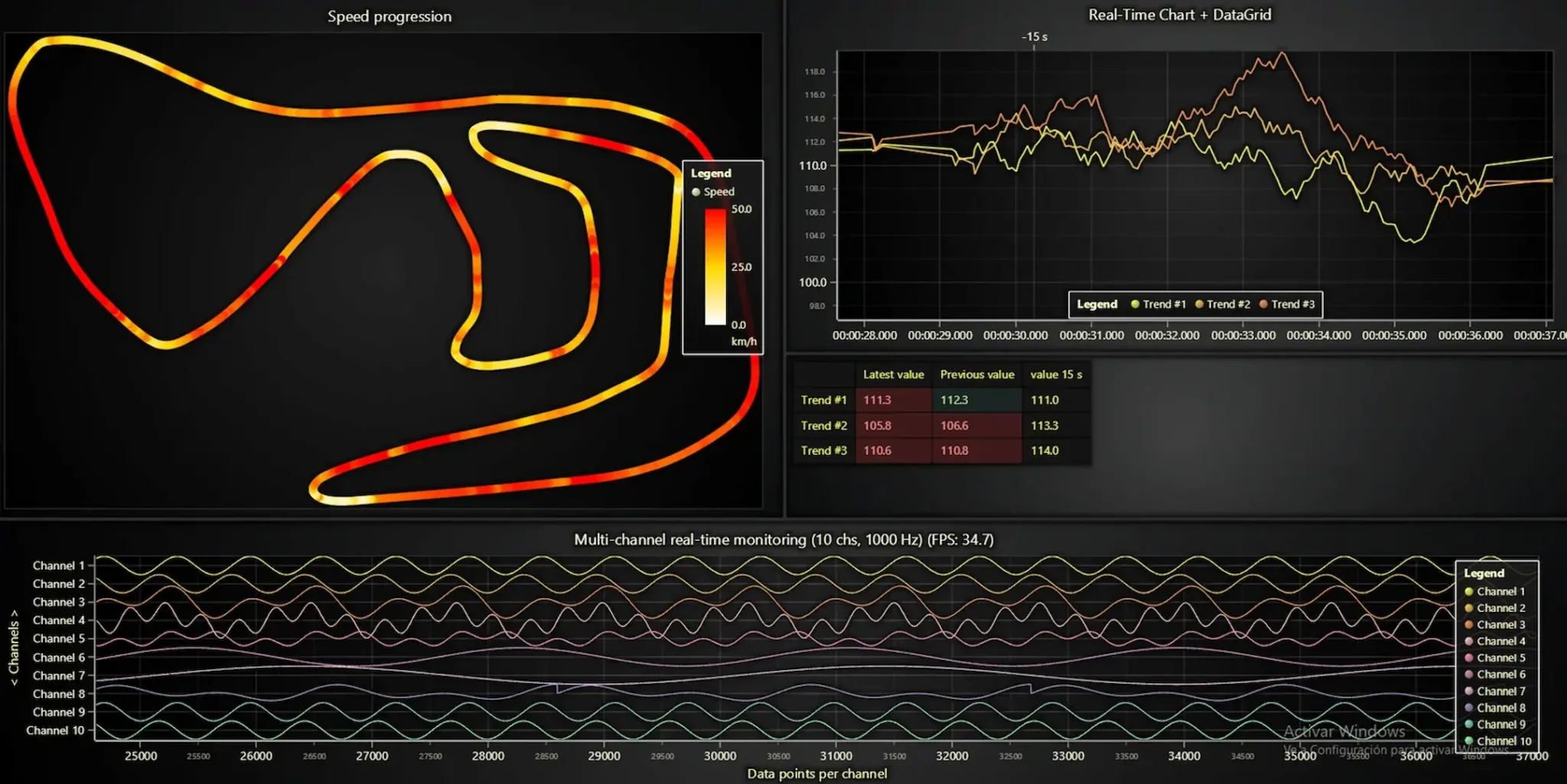Click Trend #3 row label in data grid

coord(824,451)
